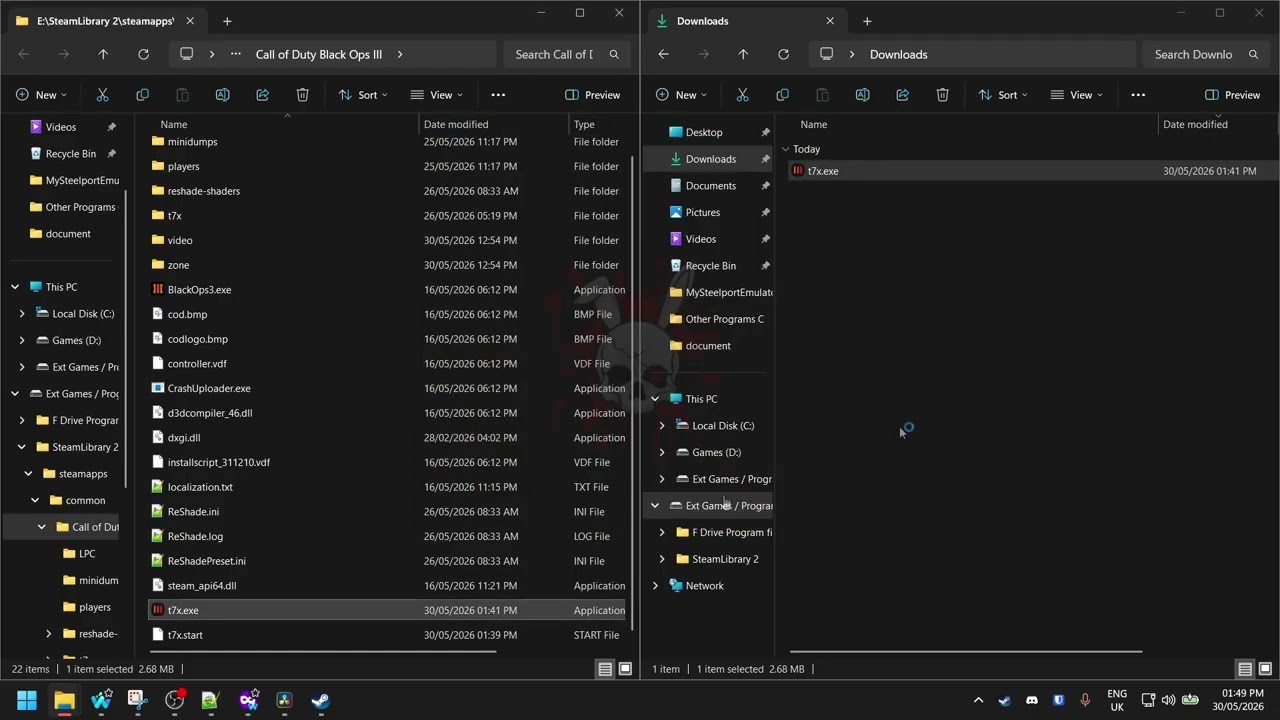Switch Downloads window to large icons layout
This screenshot has width=1280, height=720.
point(1265,669)
